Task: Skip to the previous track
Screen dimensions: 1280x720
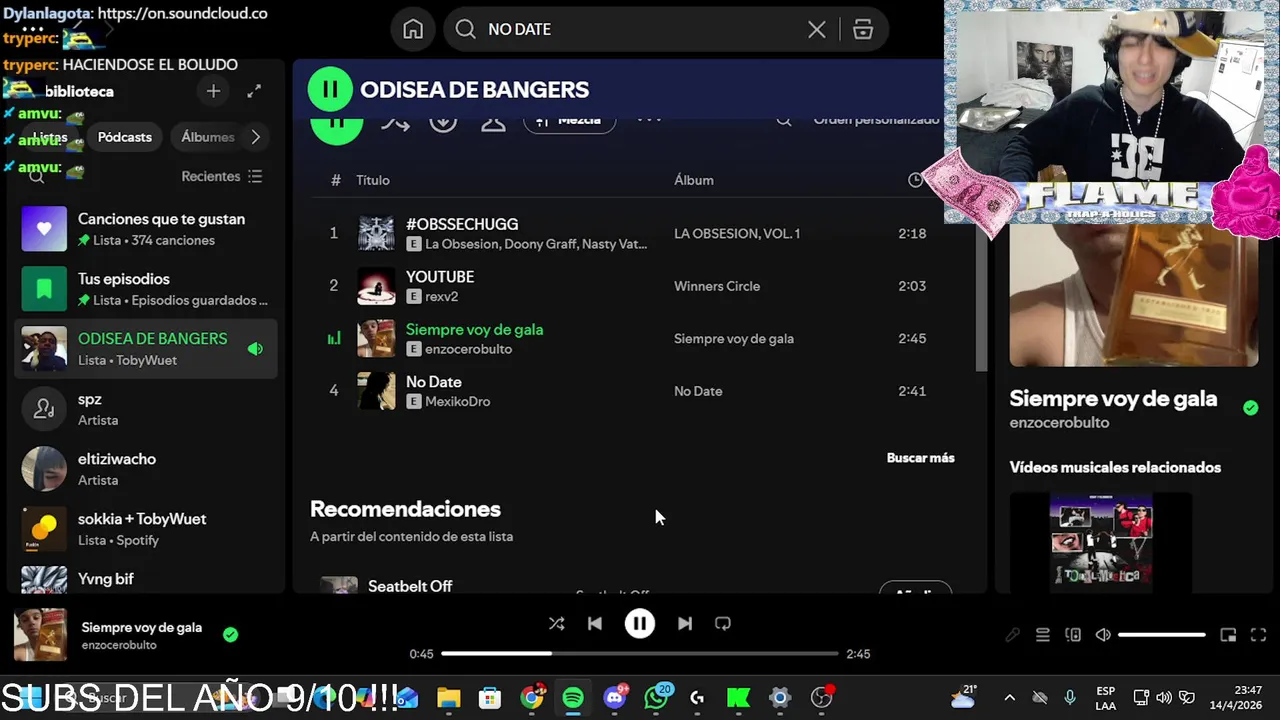Action: coord(595,624)
